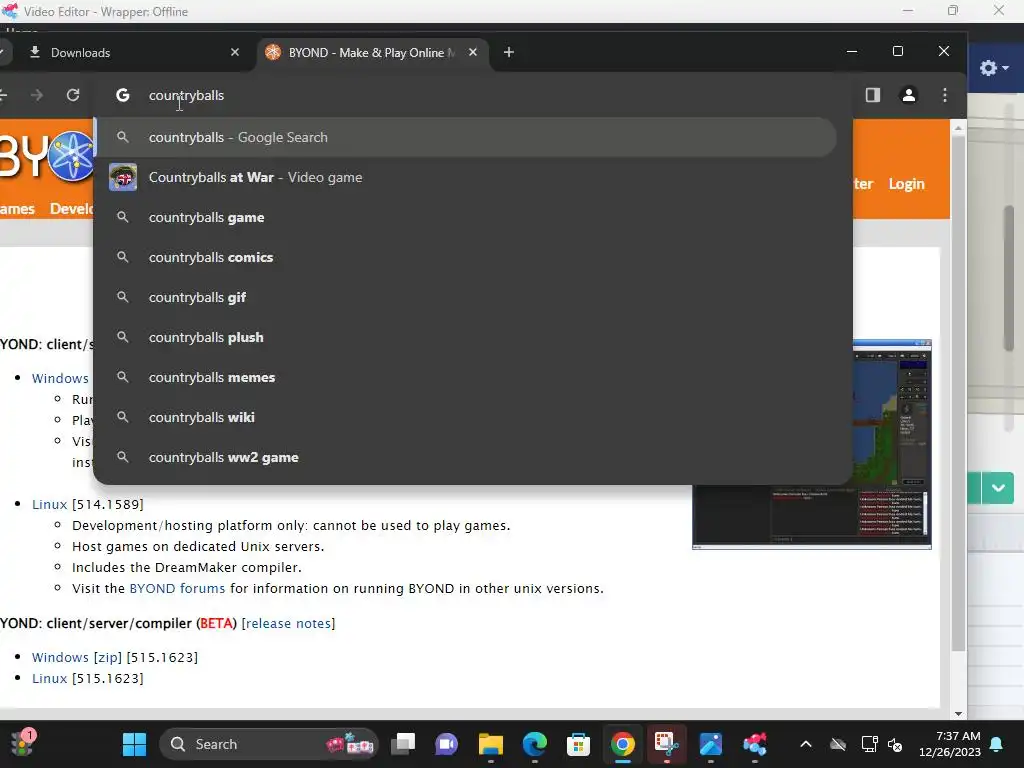The height and width of the screenshot is (768, 1024).
Task: Open the Photos app on taskbar
Action: point(711,744)
